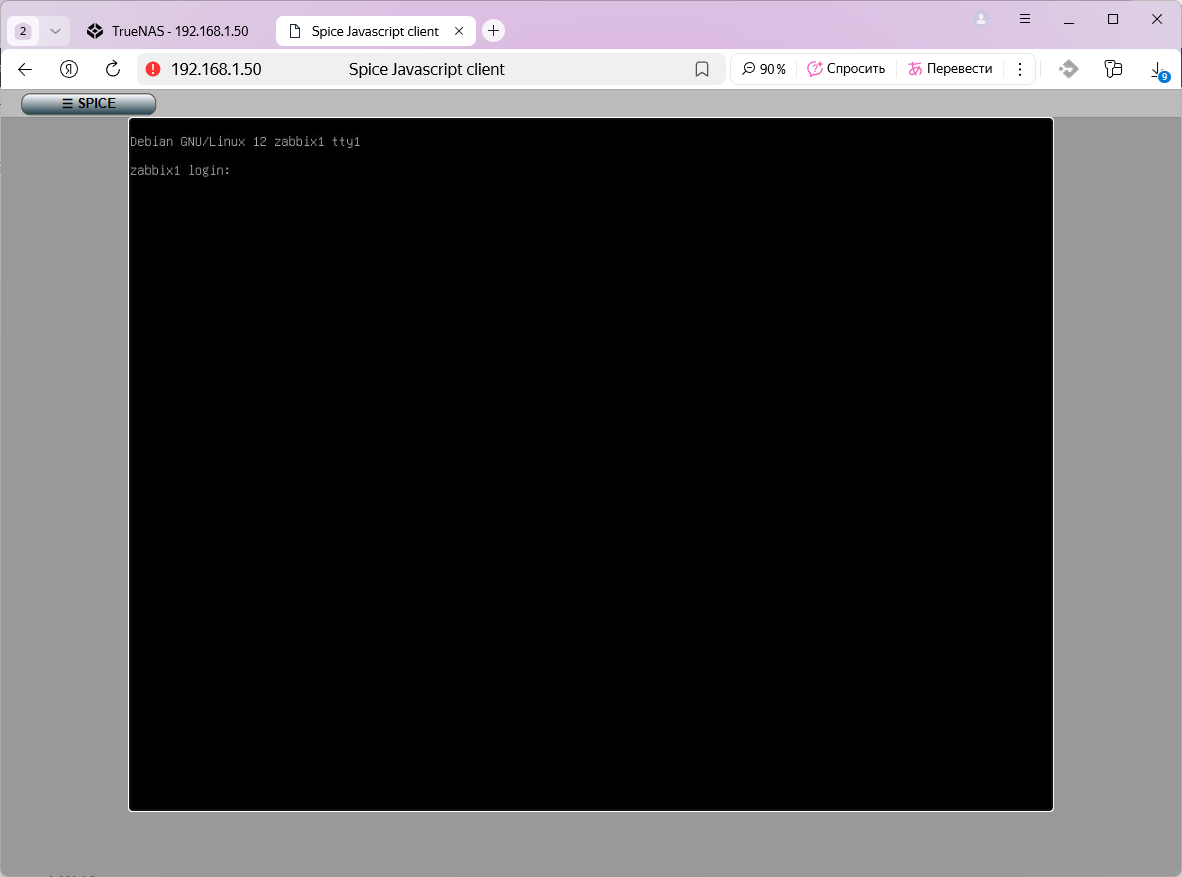Viewport: 1182px width, 877px height.
Task: Open the 90 % zoom indicator
Action: pyautogui.click(x=764, y=69)
